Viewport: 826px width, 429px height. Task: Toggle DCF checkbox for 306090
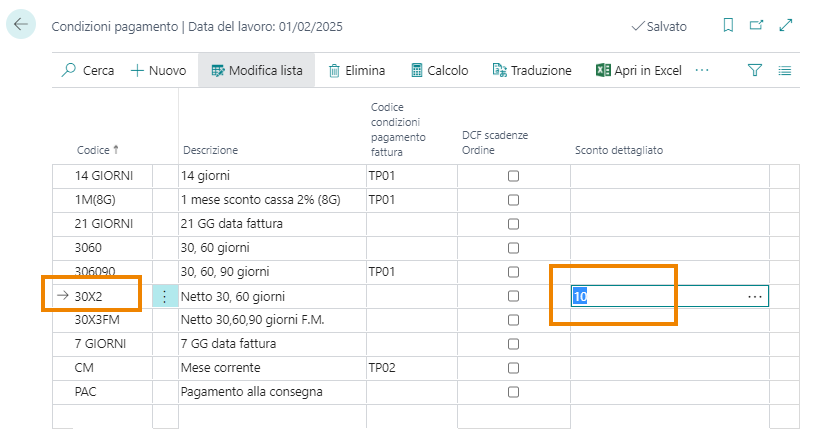(x=513, y=272)
